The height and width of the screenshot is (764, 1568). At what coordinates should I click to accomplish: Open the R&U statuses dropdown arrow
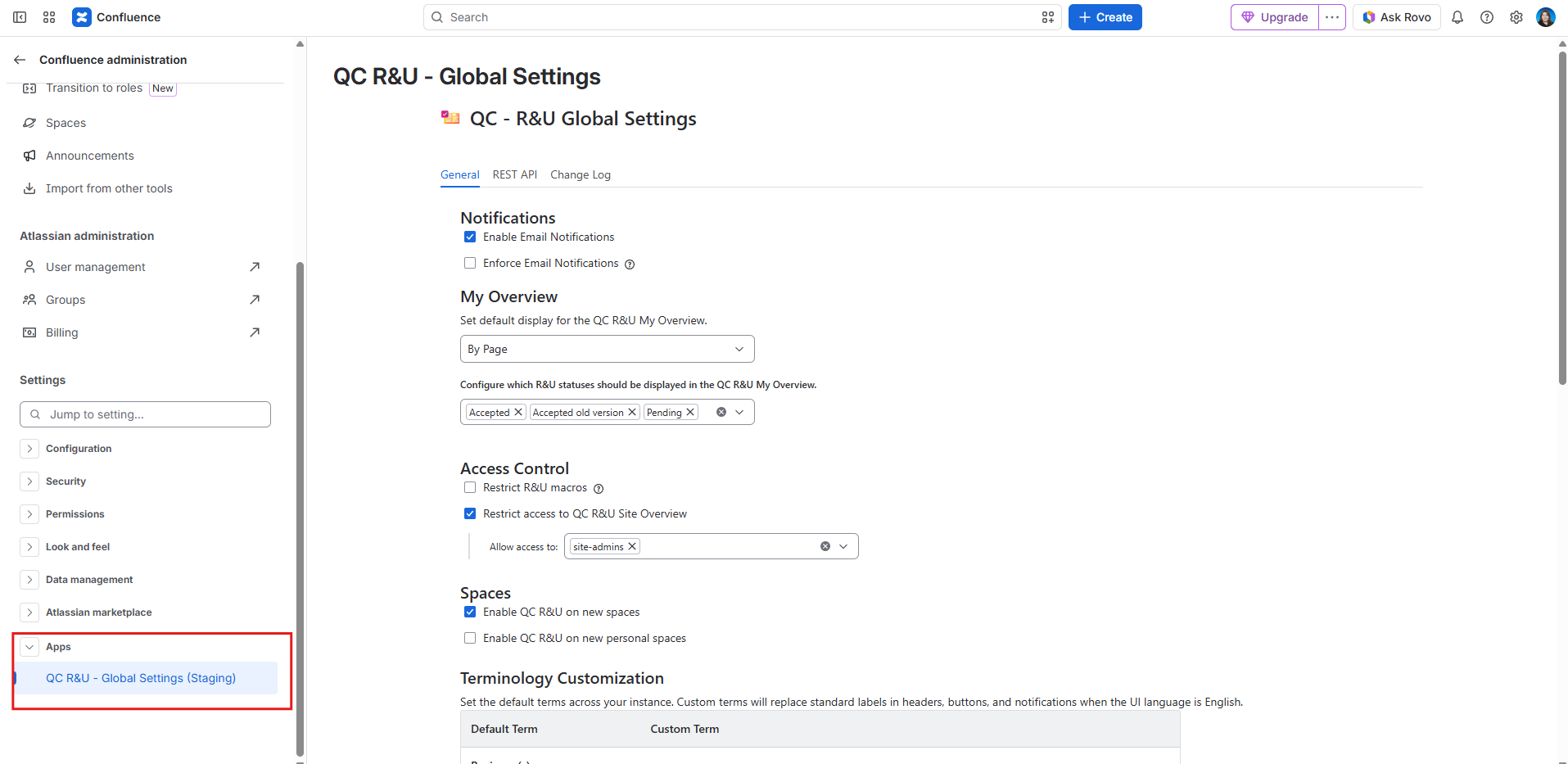[x=739, y=412]
